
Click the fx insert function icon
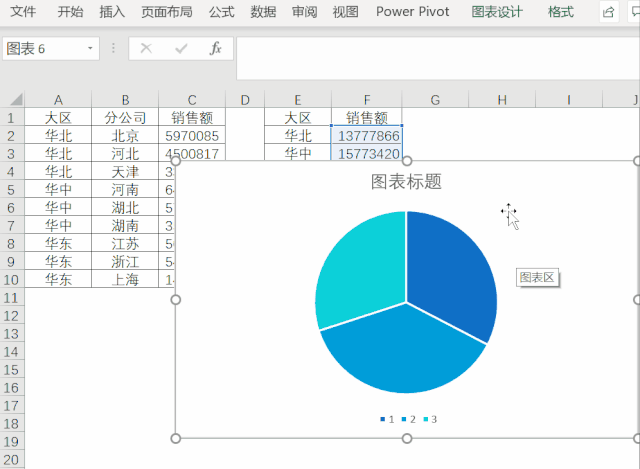pyautogui.click(x=216, y=49)
